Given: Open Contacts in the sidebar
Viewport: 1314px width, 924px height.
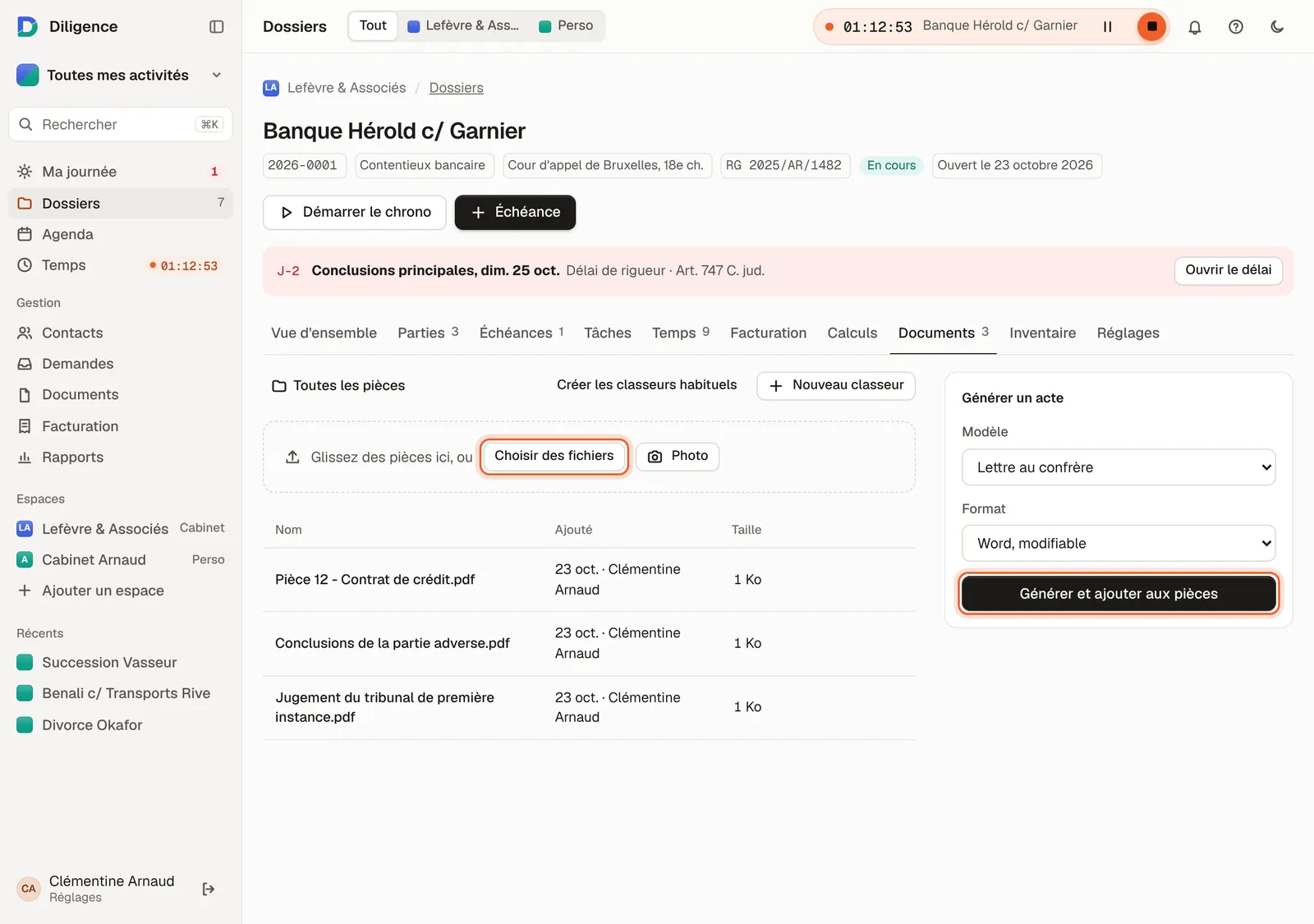Looking at the screenshot, I should pyautogui.click(x=121, y=333).
